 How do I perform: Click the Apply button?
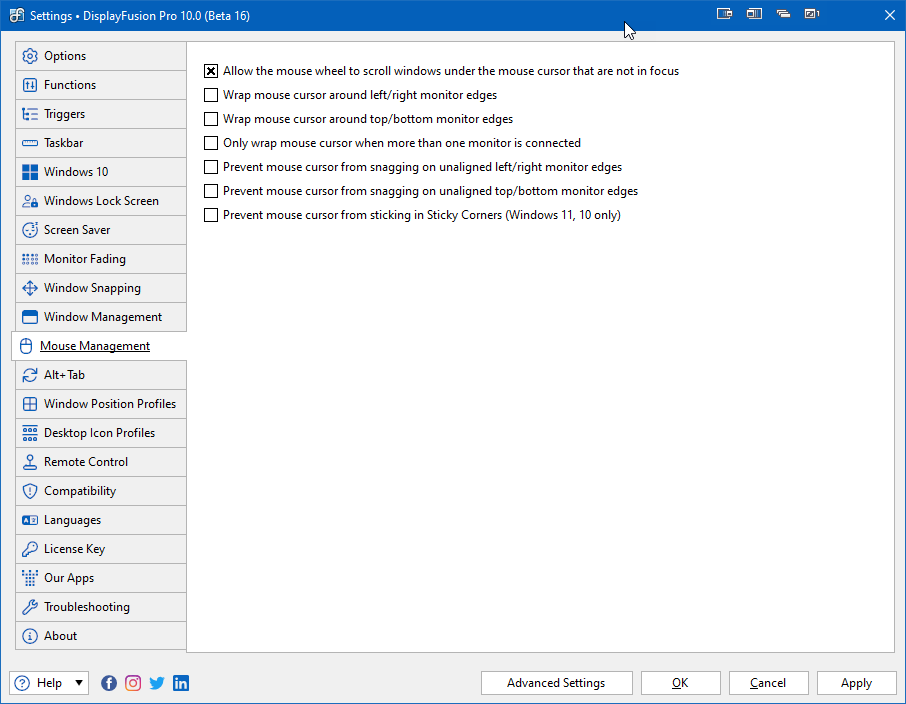pyautogui.click(x=856, y=683)
